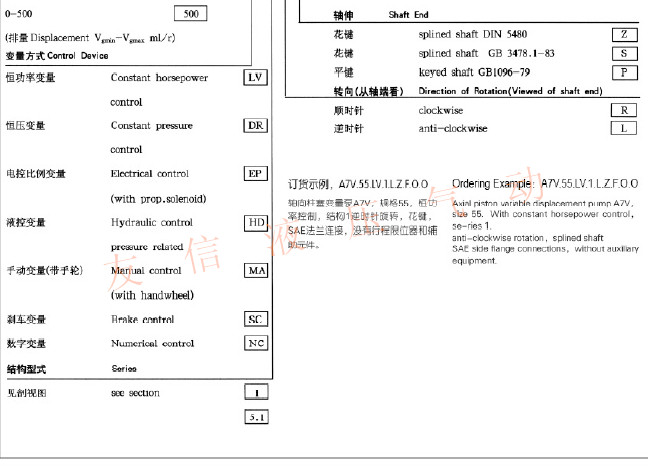Viewport: 648px width, 466px height.
Task: Click the text 'Numerical control'
Action: 152,343
